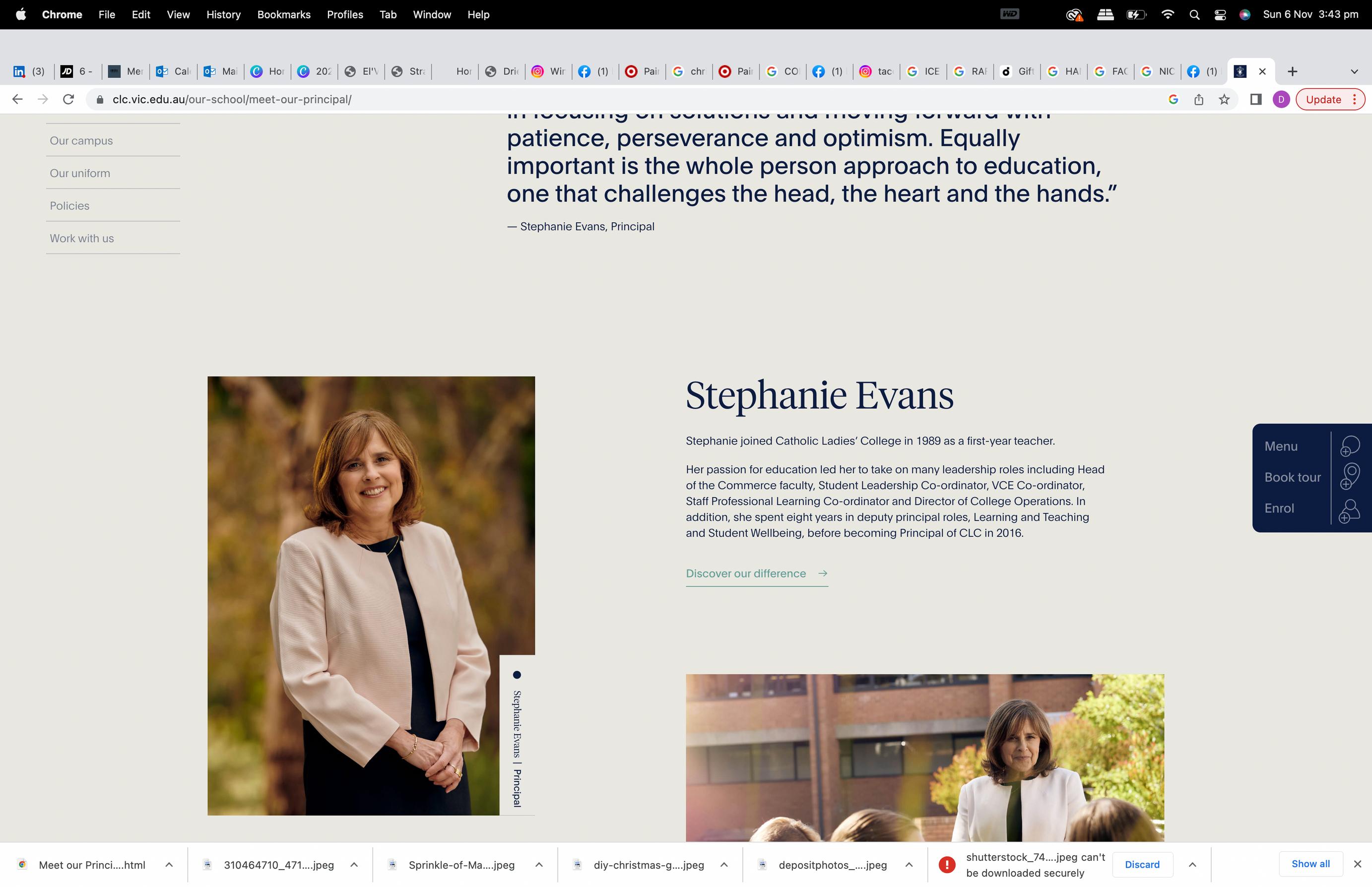Image resolution: width=1372 pixels, height=887 pixels.
Task: Click Discard for the shutterstock download
Action: [1142, 865]
